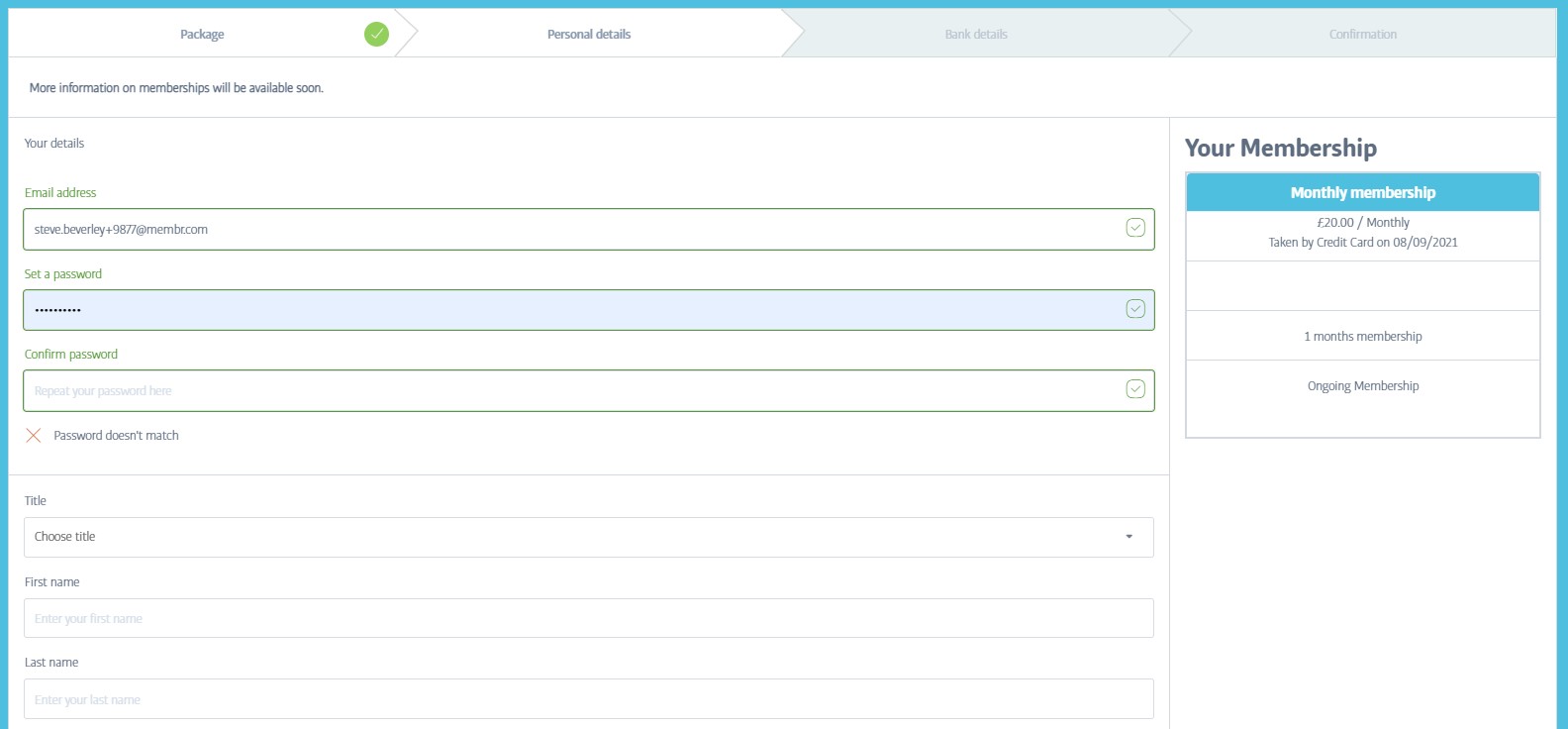Screen dimensions: 1568x729
Task: Click the 'Last name' field label
Action: coord(51,663)
